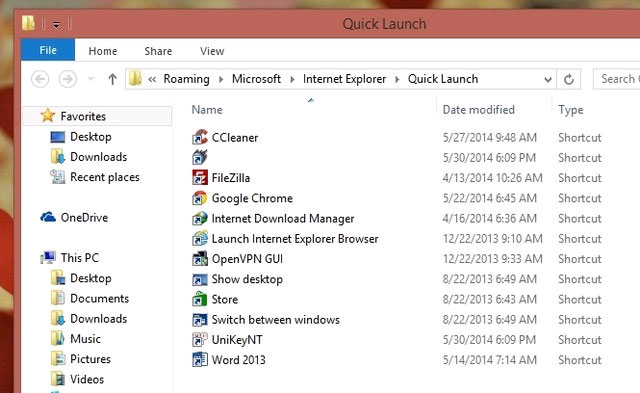Expand the arrow after Roaming breadcrumb
The width and height of the screenshot is (640, 393).
click(x=221, y=79)
